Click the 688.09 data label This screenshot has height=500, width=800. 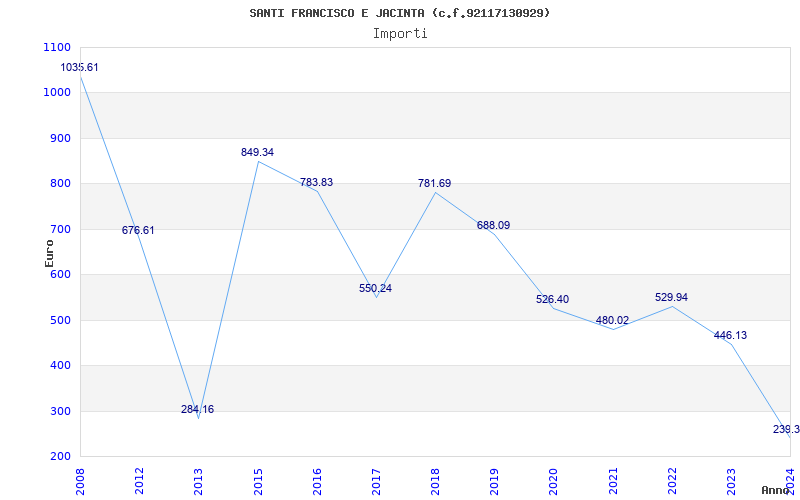click(x=493, y=226)
